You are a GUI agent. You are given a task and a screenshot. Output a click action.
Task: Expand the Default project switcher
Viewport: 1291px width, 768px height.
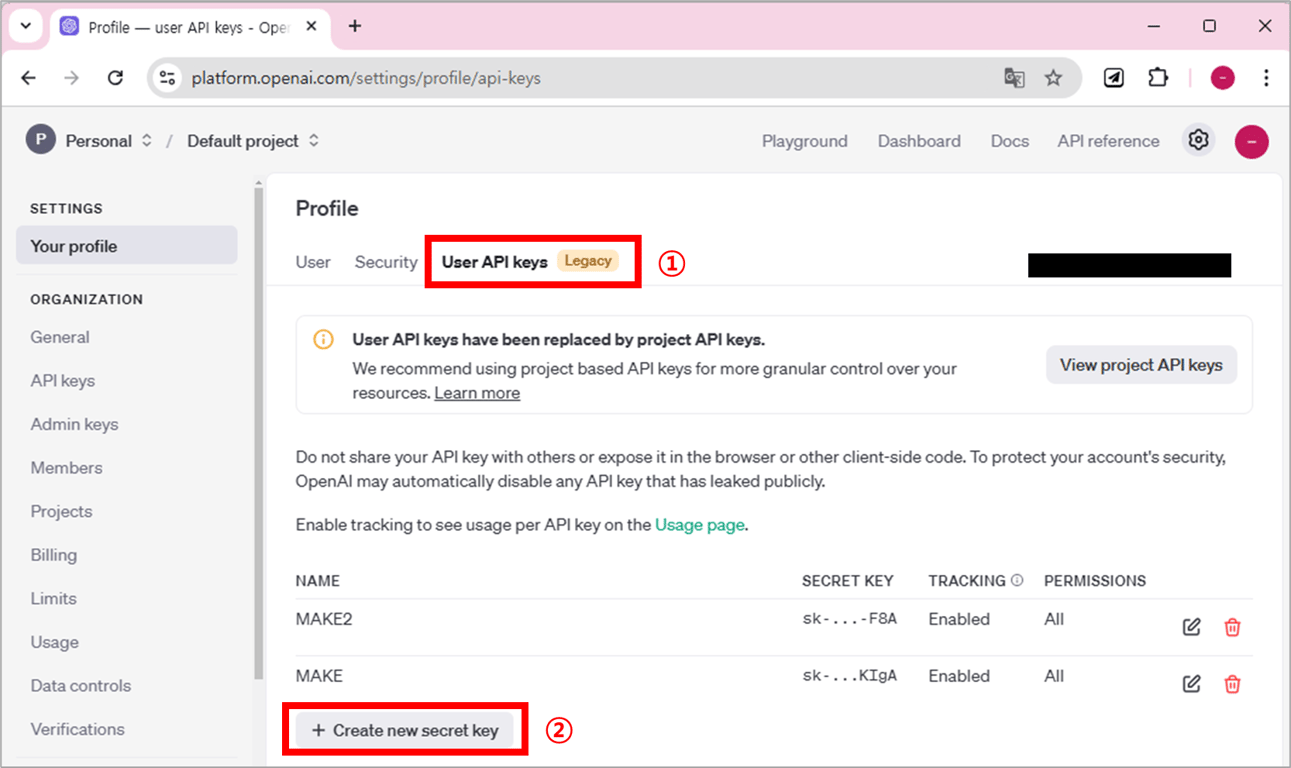pyautogui.click(x=313, y=141)
